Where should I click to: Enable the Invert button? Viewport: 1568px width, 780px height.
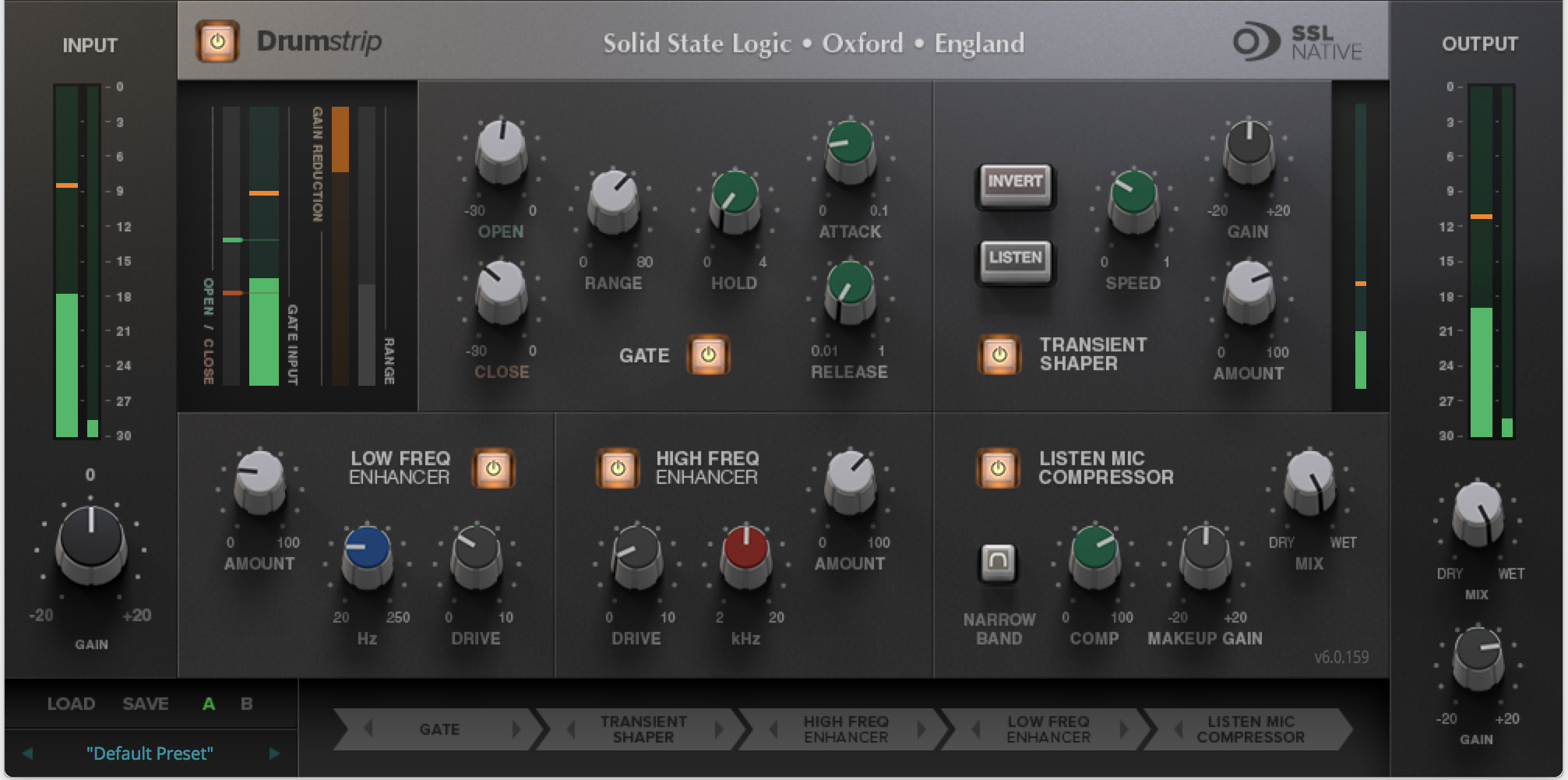(x=1015, y=183)
